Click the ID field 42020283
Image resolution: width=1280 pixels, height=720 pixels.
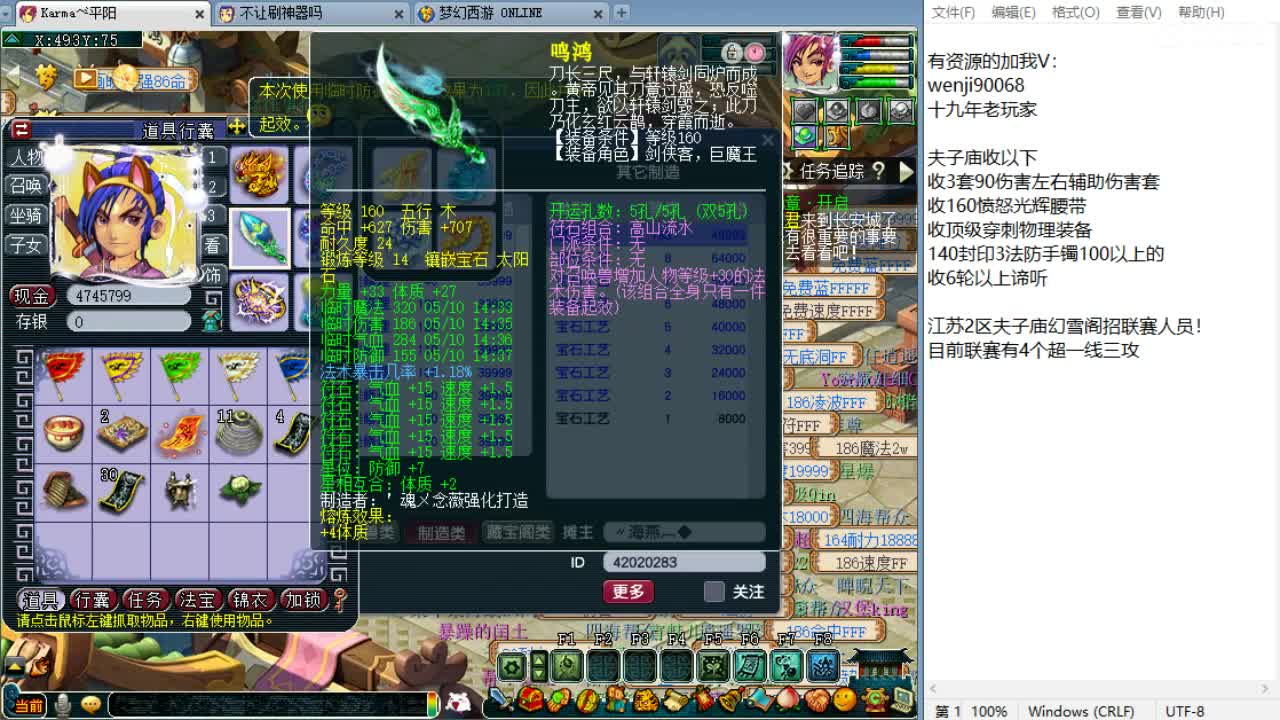(684, 562)
